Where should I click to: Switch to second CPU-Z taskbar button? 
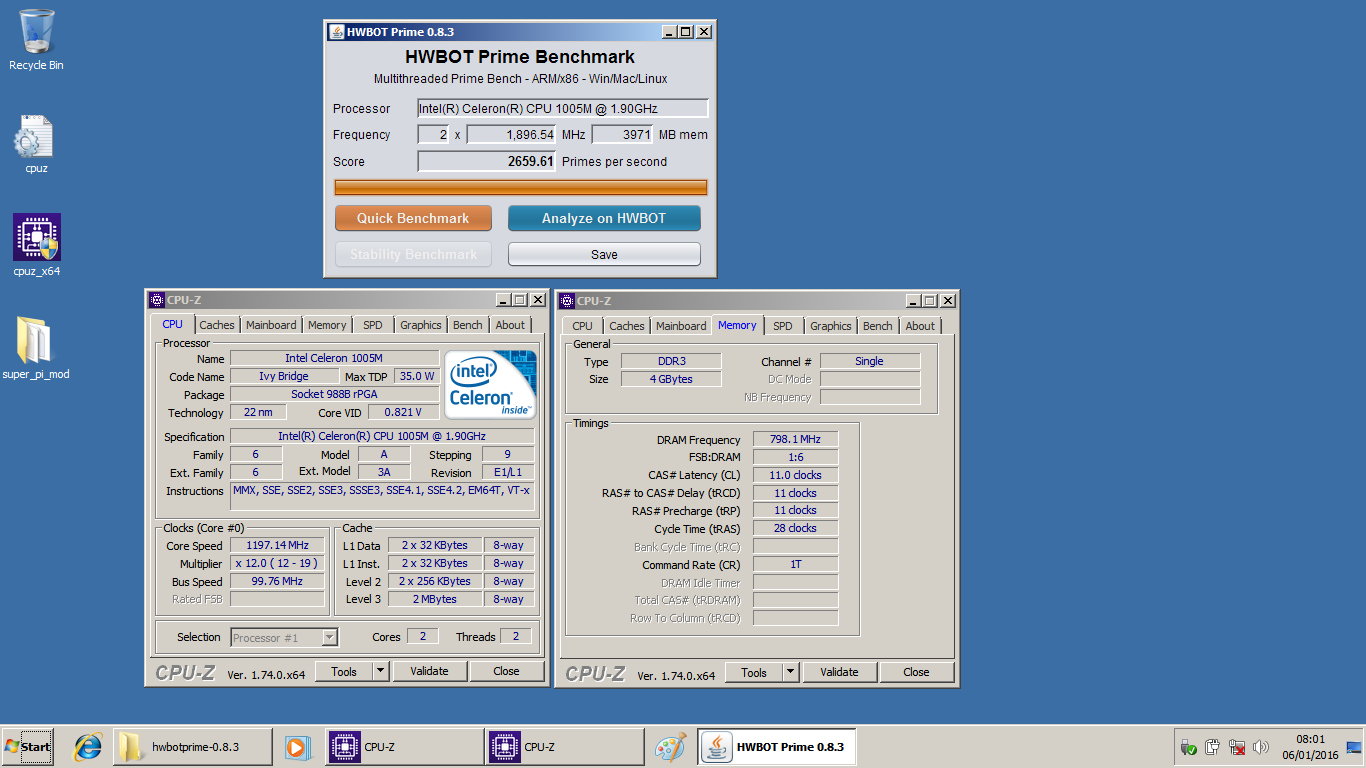pyautogui.click(x=564, y=747)
